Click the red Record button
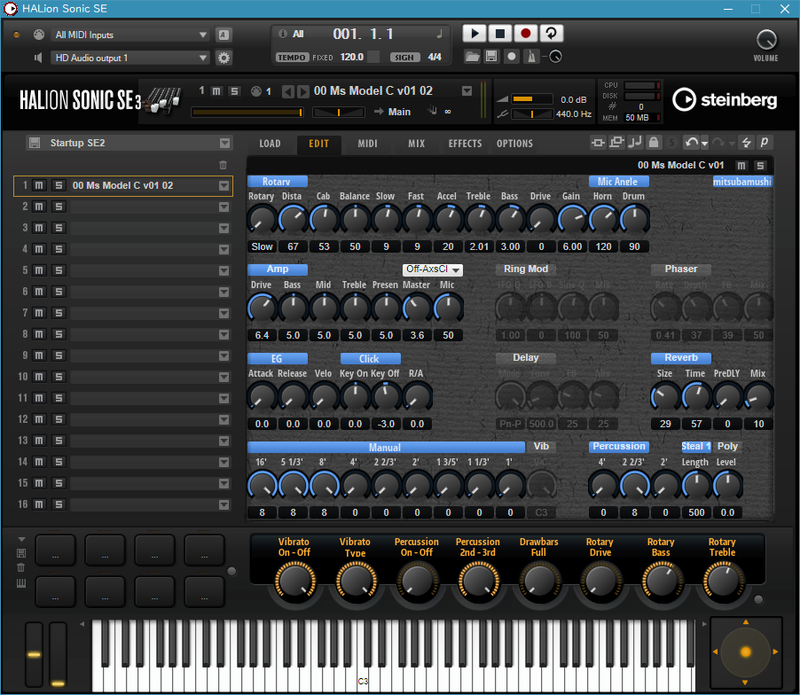The height and width of the screenshot is (695, 800). click(x=526, y=34)
